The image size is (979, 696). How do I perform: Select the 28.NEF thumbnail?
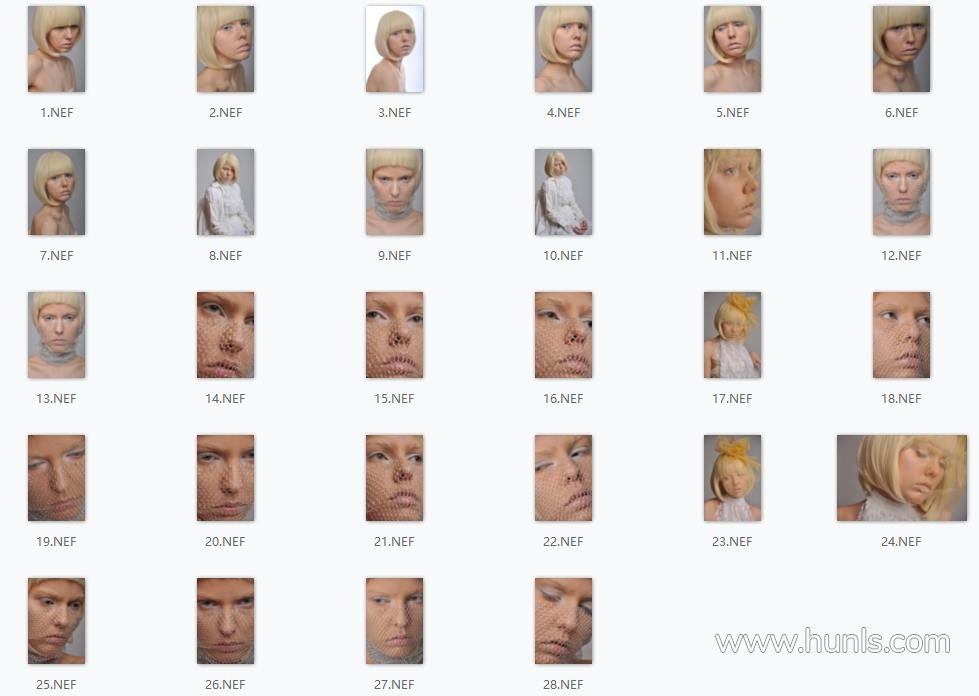coord(563,620)
